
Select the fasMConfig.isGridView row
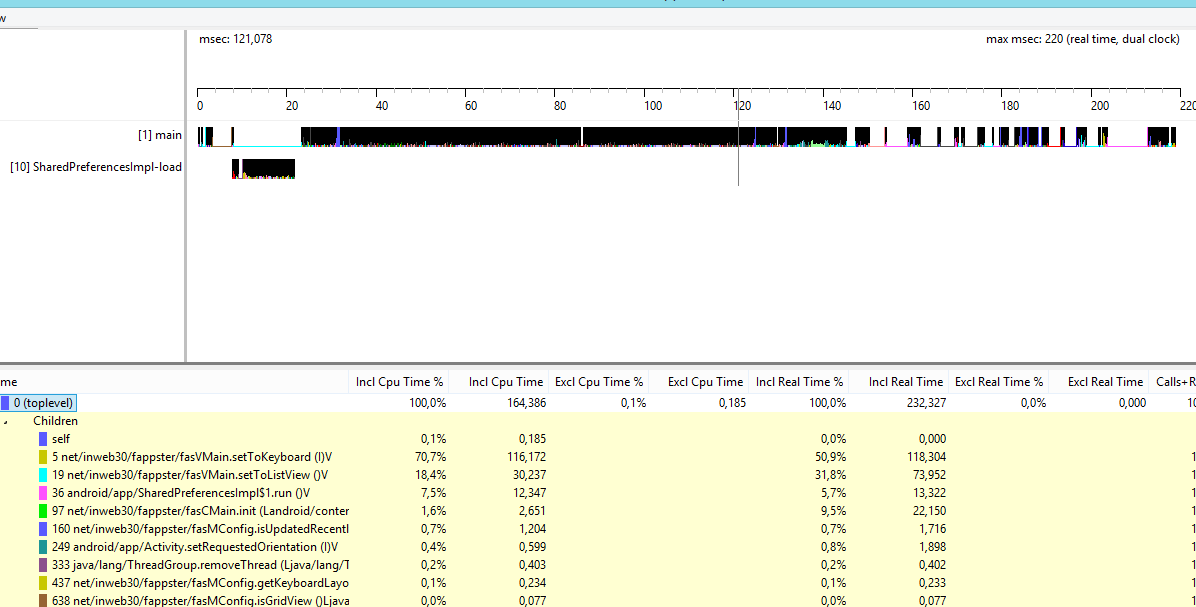pyautogui.click(x=598, y=601)
